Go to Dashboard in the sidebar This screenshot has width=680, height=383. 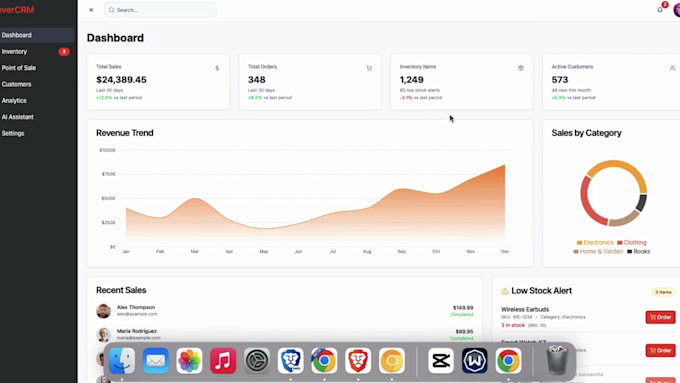click(x=37, y=35)
